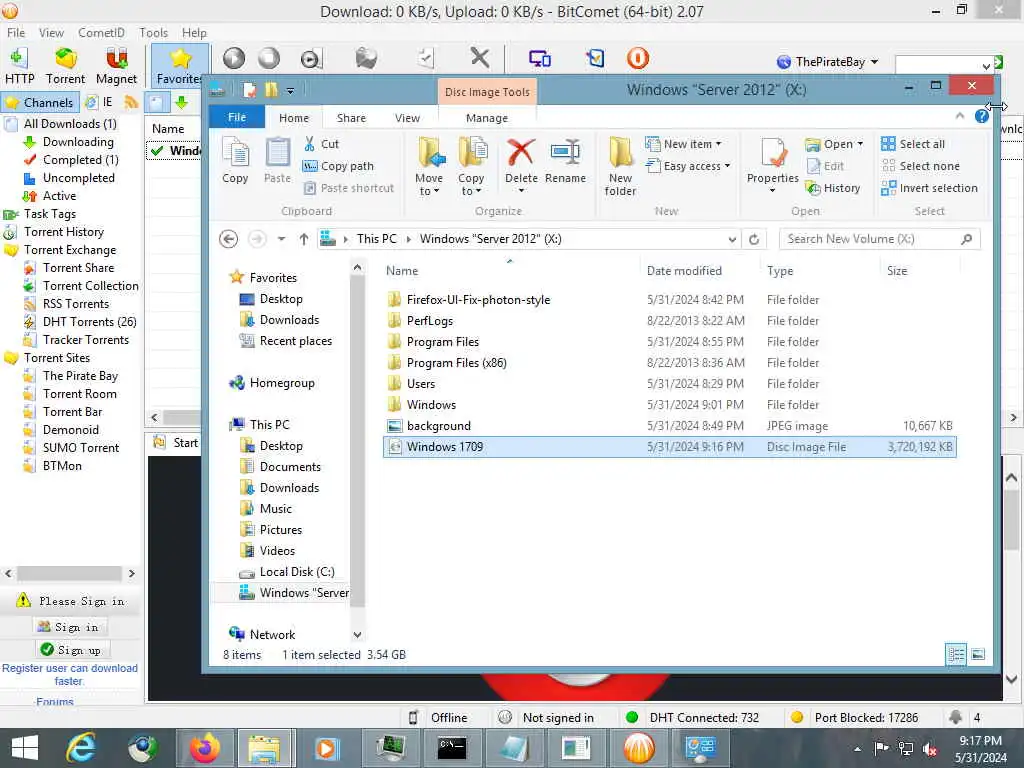Click the Explorer help question mark icon
This screenshot has height=768, width=1024.
[x=981, y=116]
